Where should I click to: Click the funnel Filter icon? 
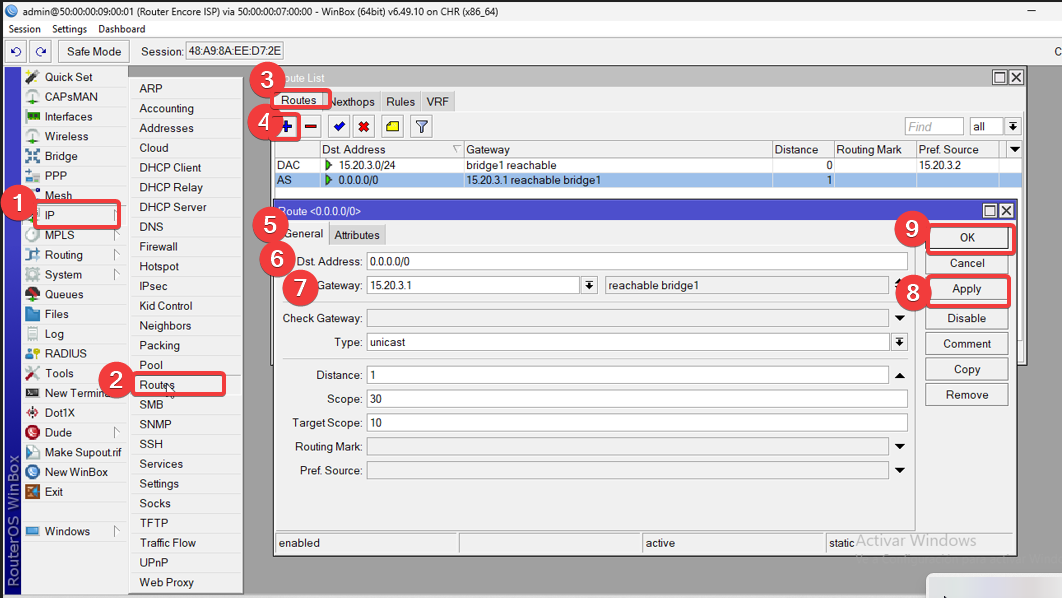(x=422, y=126)
